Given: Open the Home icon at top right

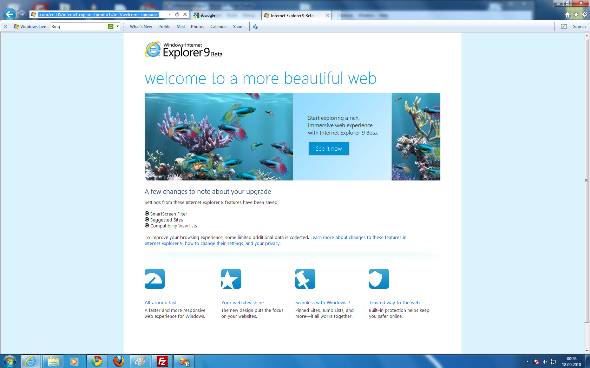Looking at the screenshot, I should tap(568, 15).
